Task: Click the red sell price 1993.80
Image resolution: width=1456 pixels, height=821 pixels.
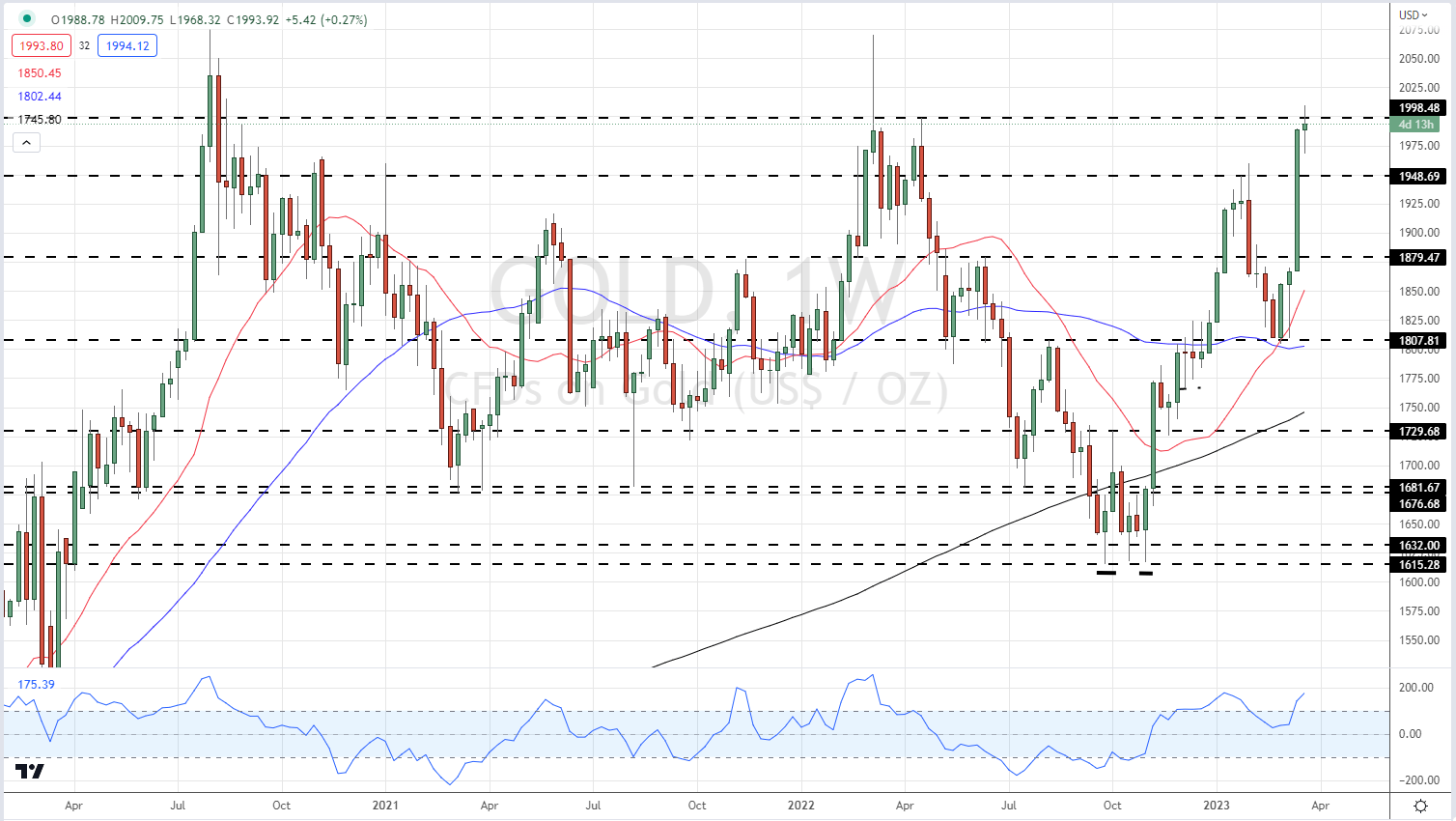Action: point(41,45)
